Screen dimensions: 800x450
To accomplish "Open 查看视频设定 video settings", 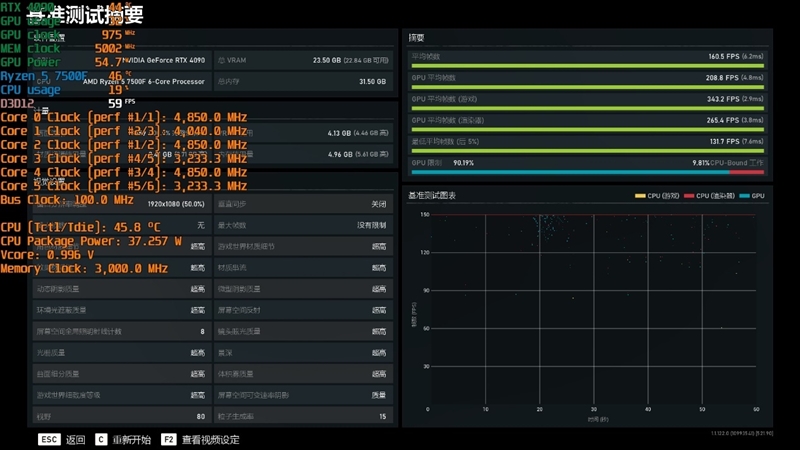I will click(210, 440).
